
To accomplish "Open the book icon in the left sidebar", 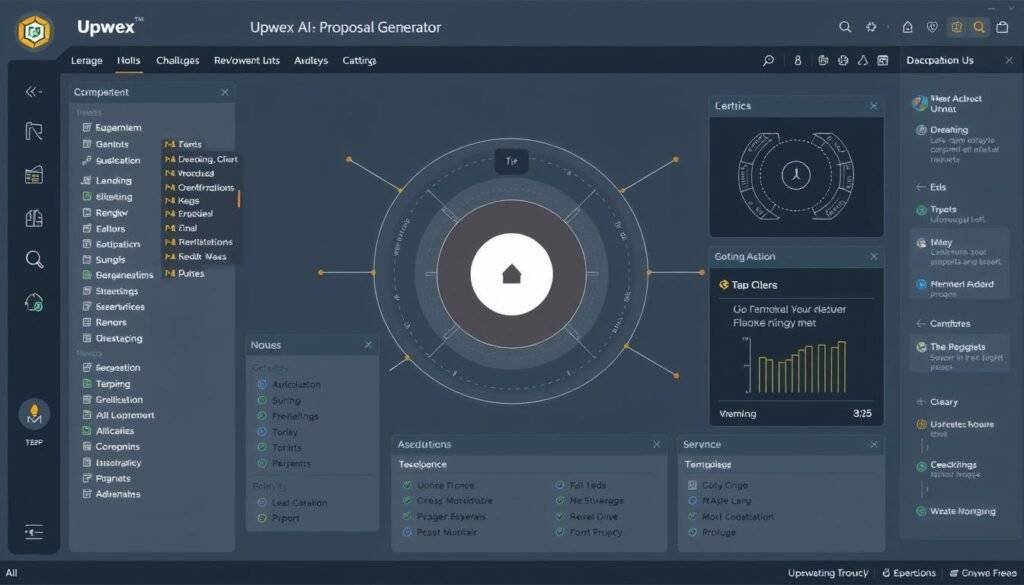I will 34,218.
